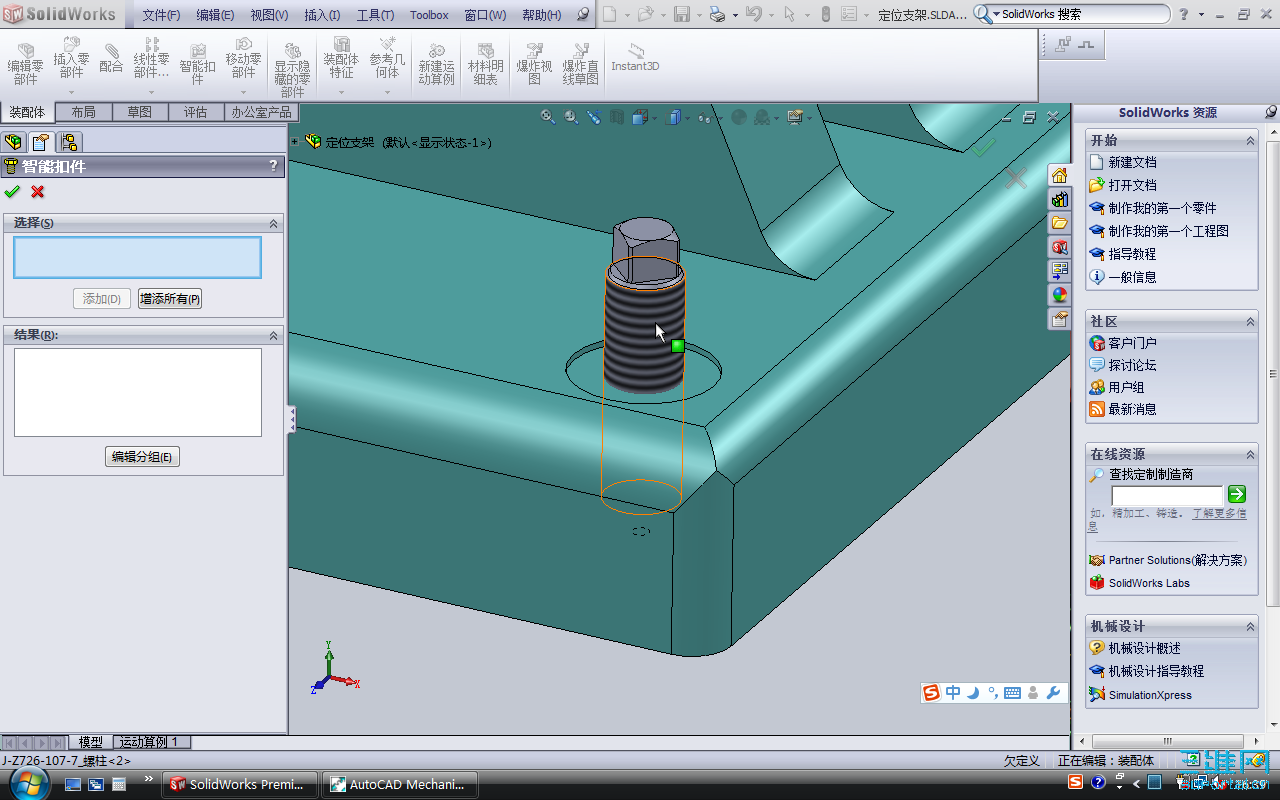The height and width of the screenshot is (800, 1280).
Task: Click the 智能扣件 toolbar icon
Action: [x=197, y=63]
